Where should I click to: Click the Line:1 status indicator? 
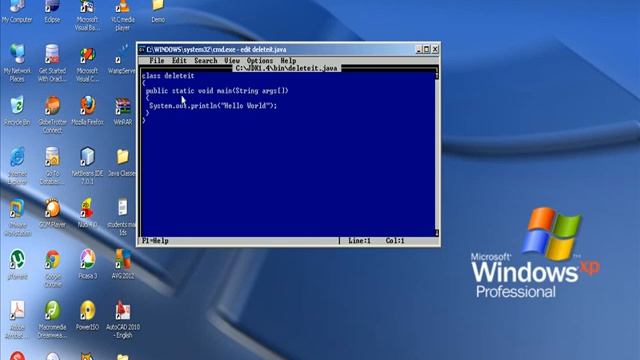[359, 241]
